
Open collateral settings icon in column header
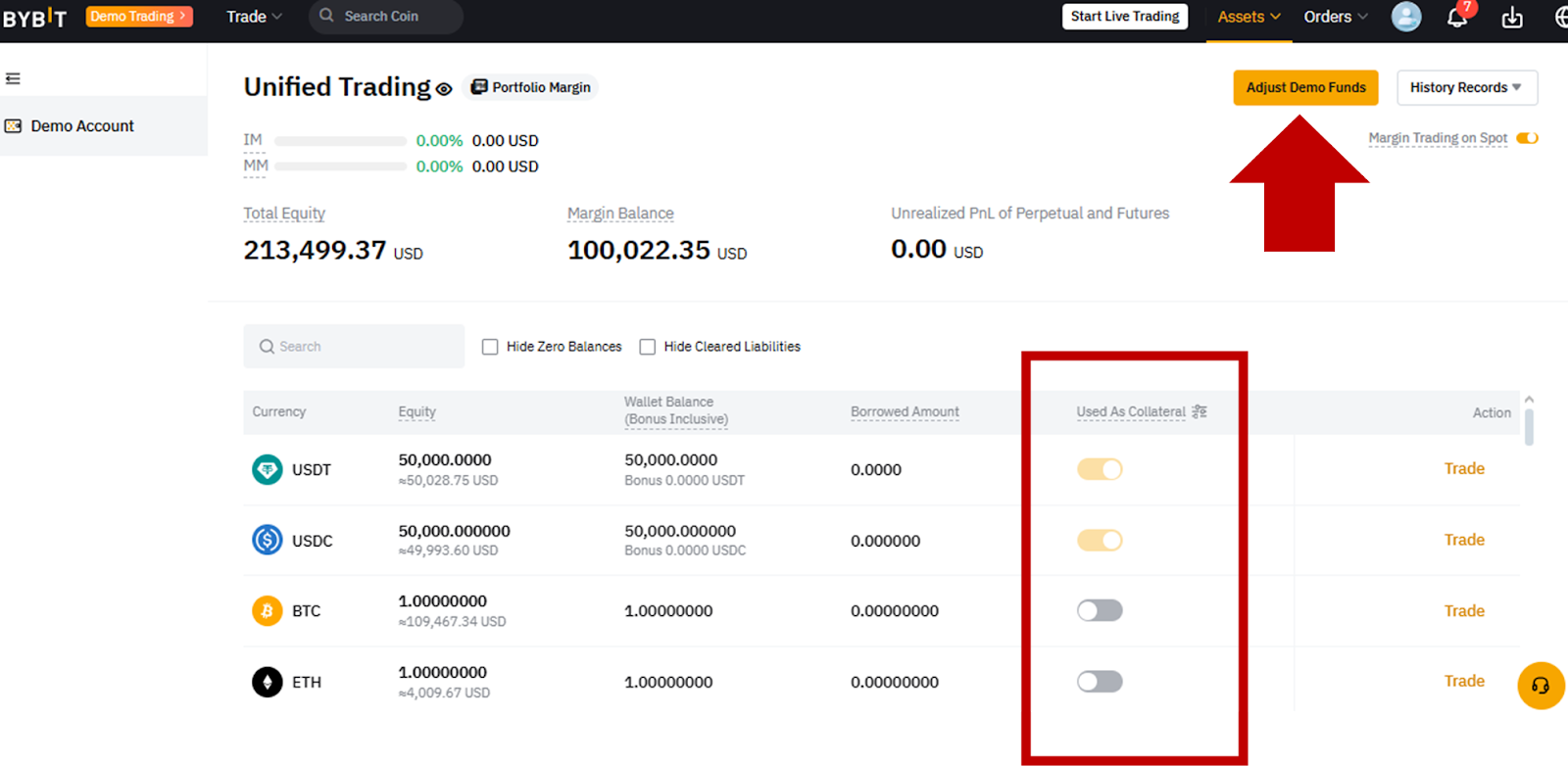1200,412
